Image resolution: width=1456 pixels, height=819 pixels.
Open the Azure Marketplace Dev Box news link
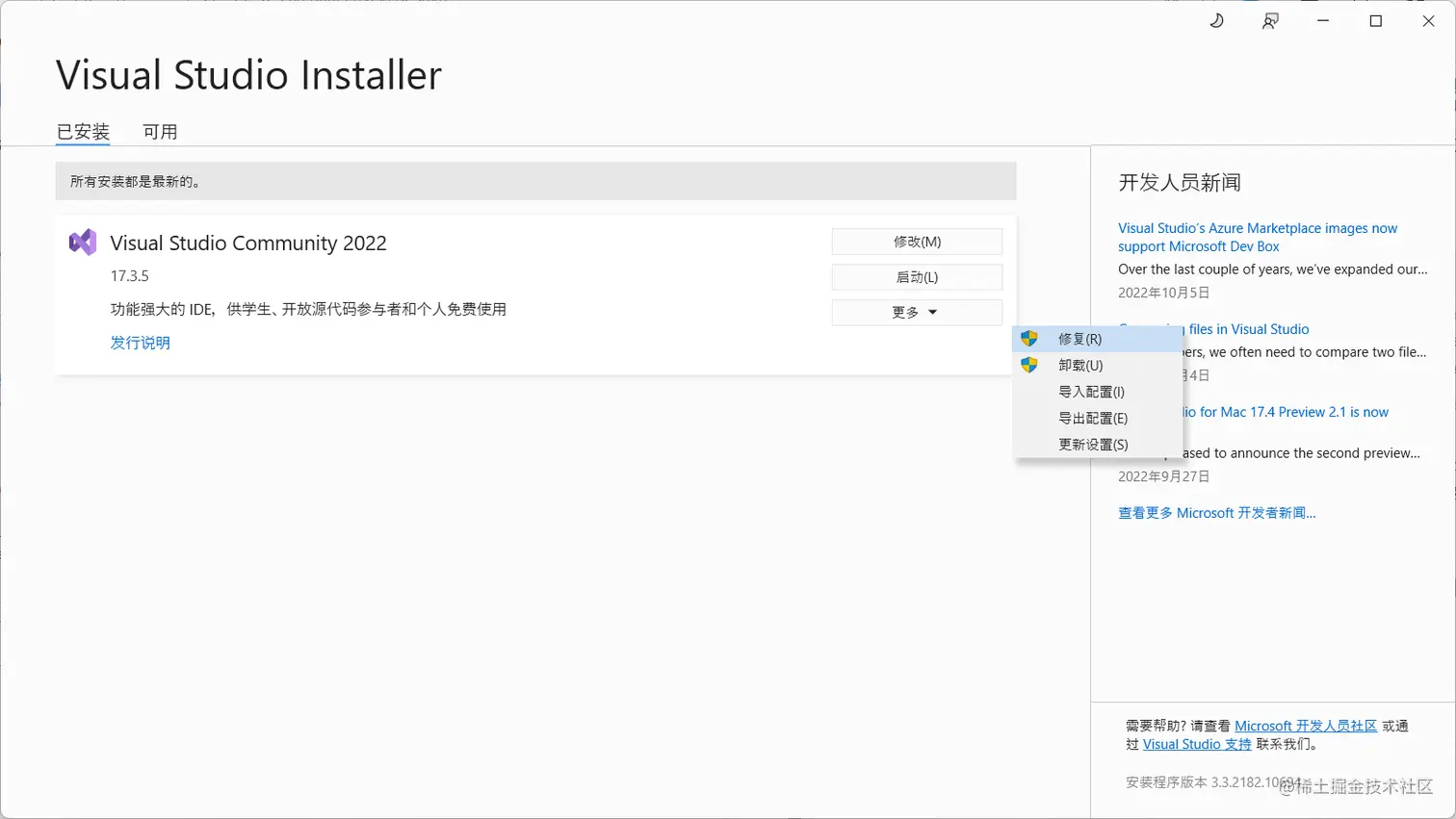(1258, 237)
